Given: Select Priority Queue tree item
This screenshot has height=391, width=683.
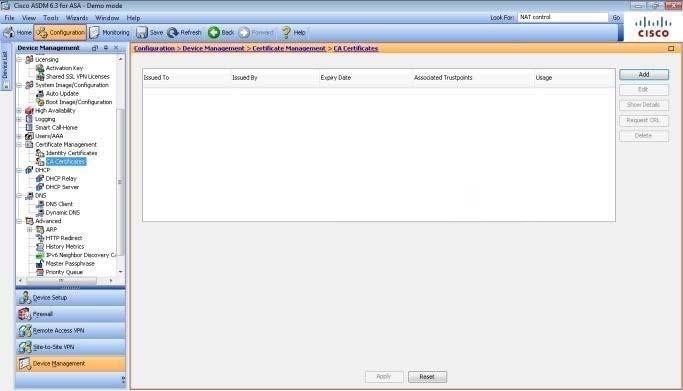Looking at the screenshot, I should [x=64, y=272].
